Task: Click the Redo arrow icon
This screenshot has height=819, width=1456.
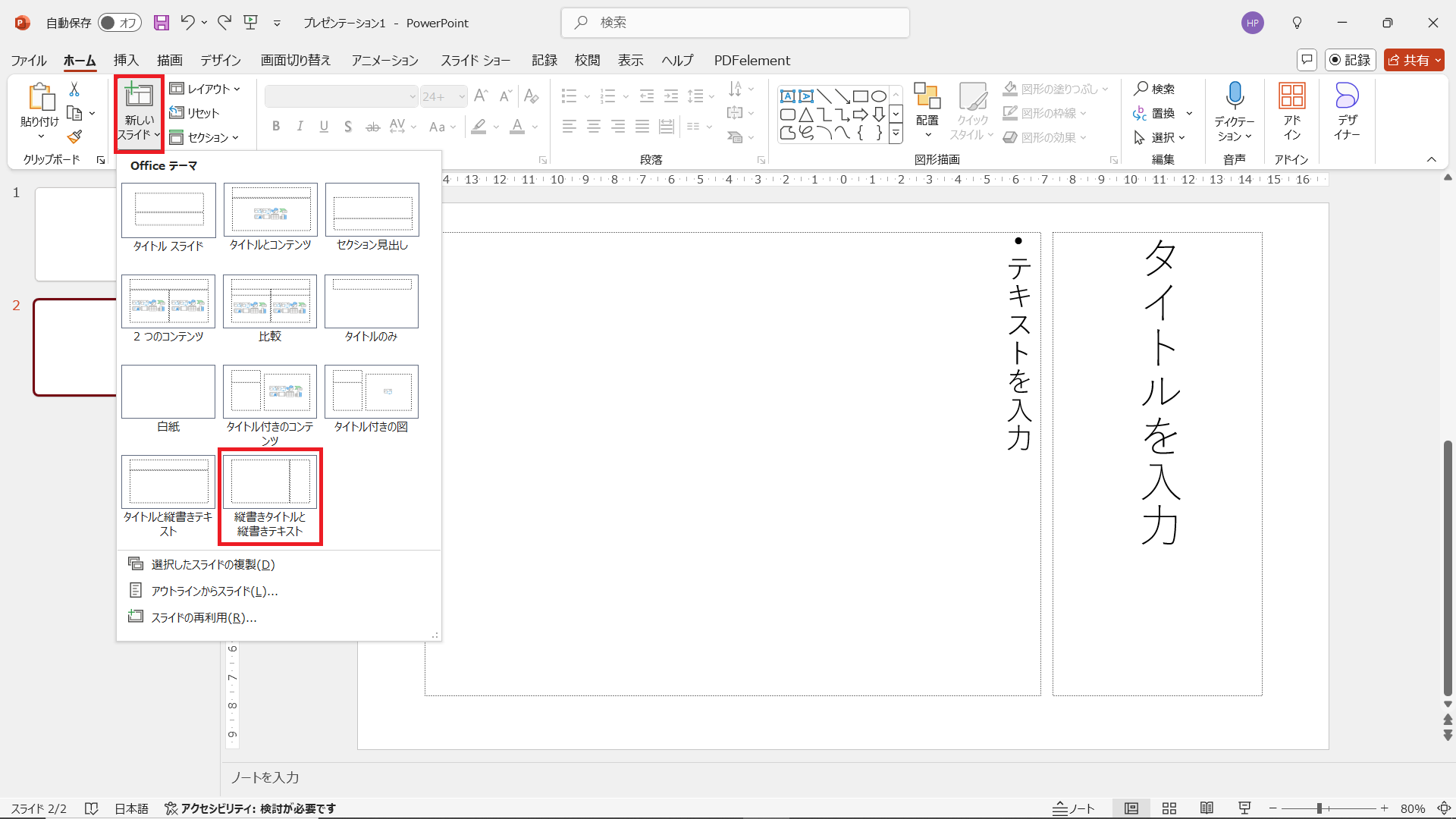Action: (224, 23)
